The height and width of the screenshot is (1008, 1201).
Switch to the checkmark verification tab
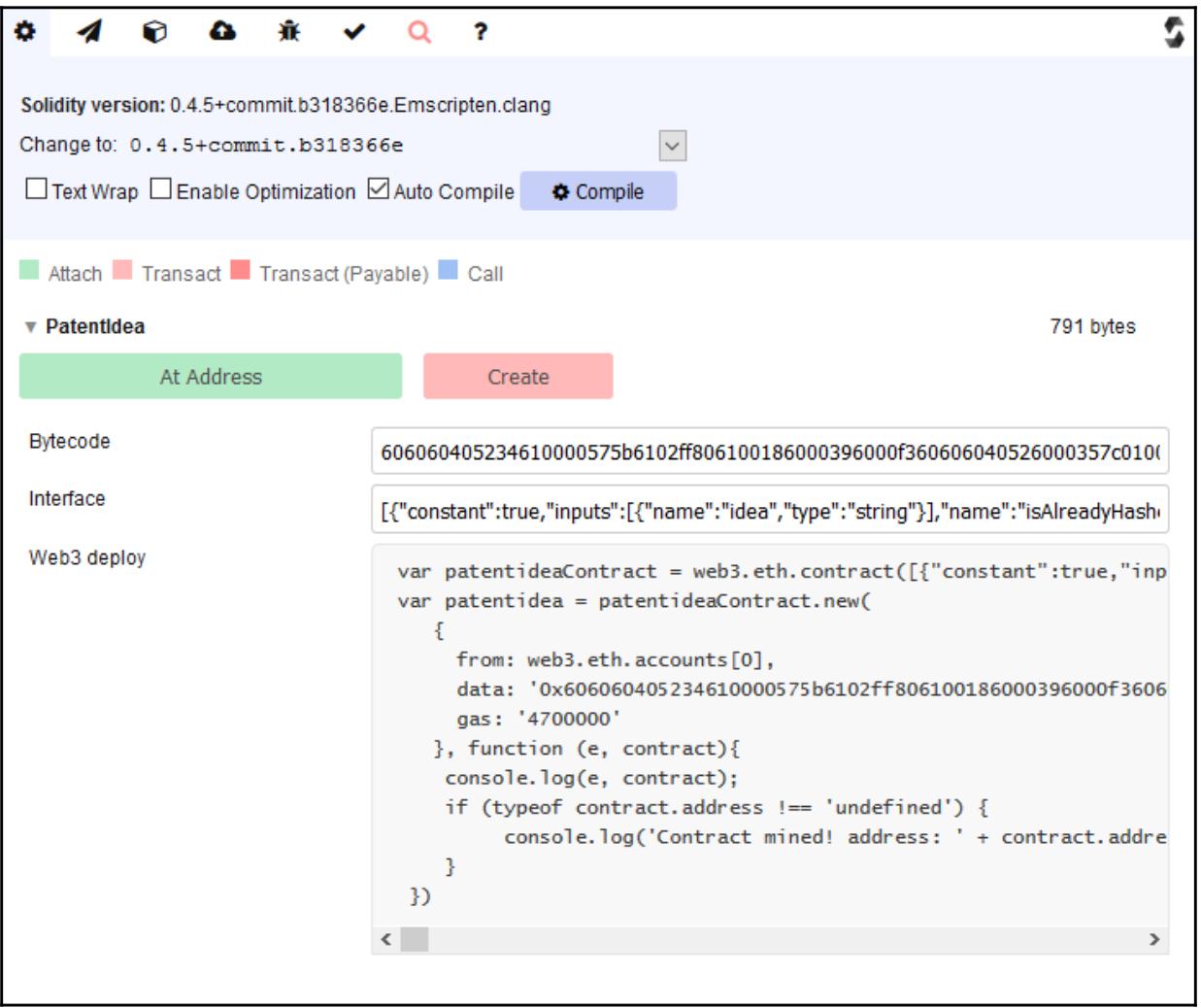(x=354, y=33)
